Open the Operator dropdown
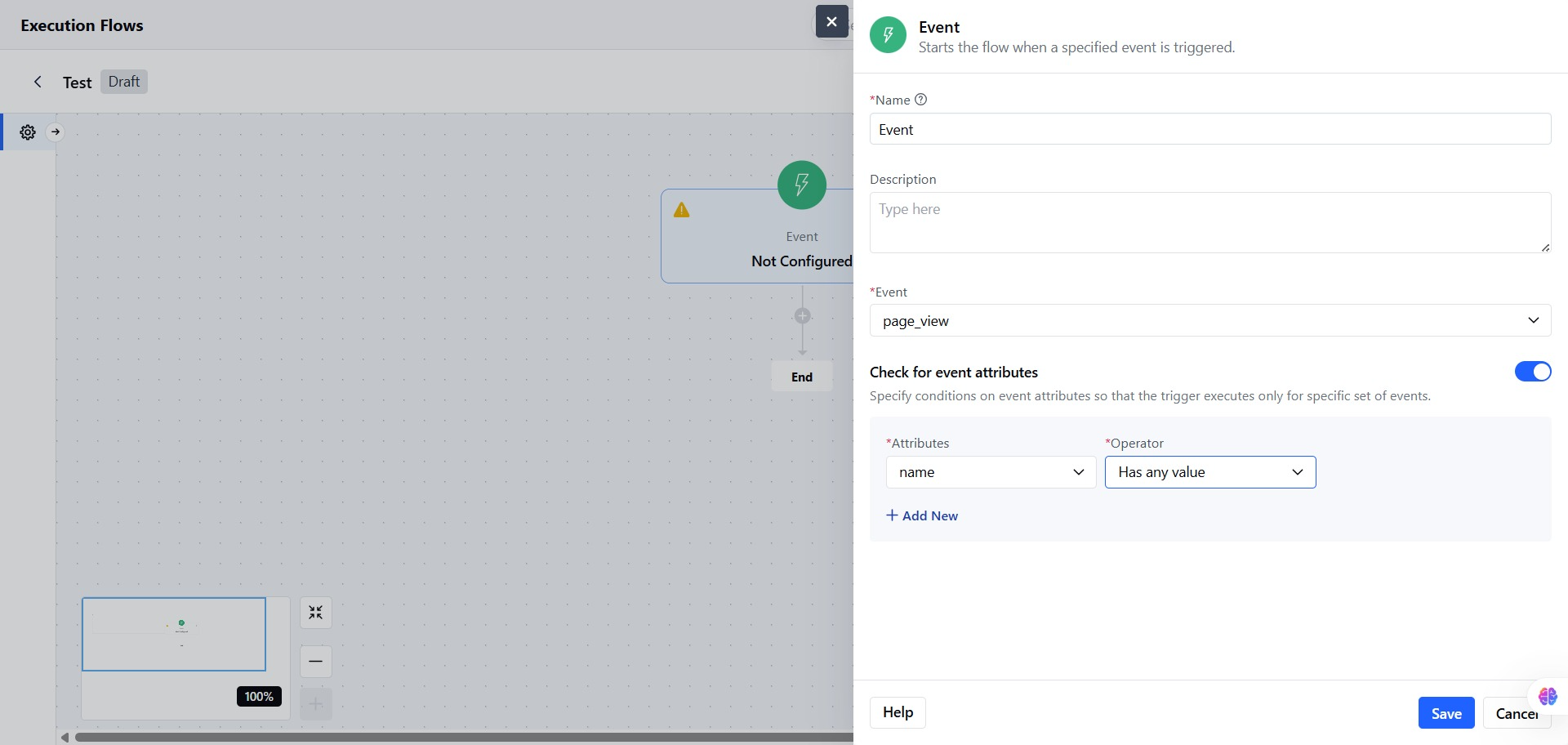The height and width of the screenshot is (745, 1568). tap(1210, 472)
